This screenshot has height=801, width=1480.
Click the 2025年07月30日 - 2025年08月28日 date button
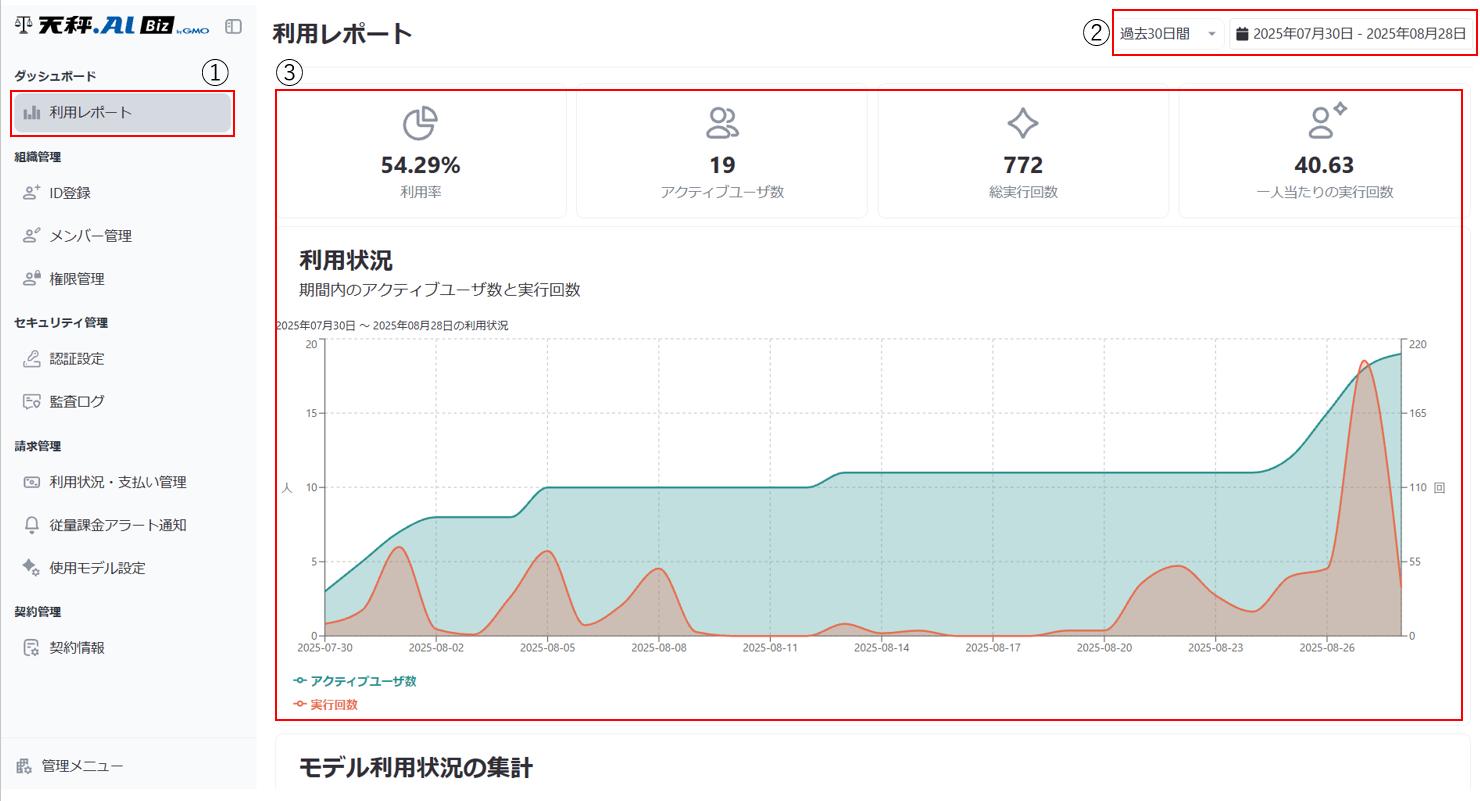pyautogui.click(x=1355, y=32)
